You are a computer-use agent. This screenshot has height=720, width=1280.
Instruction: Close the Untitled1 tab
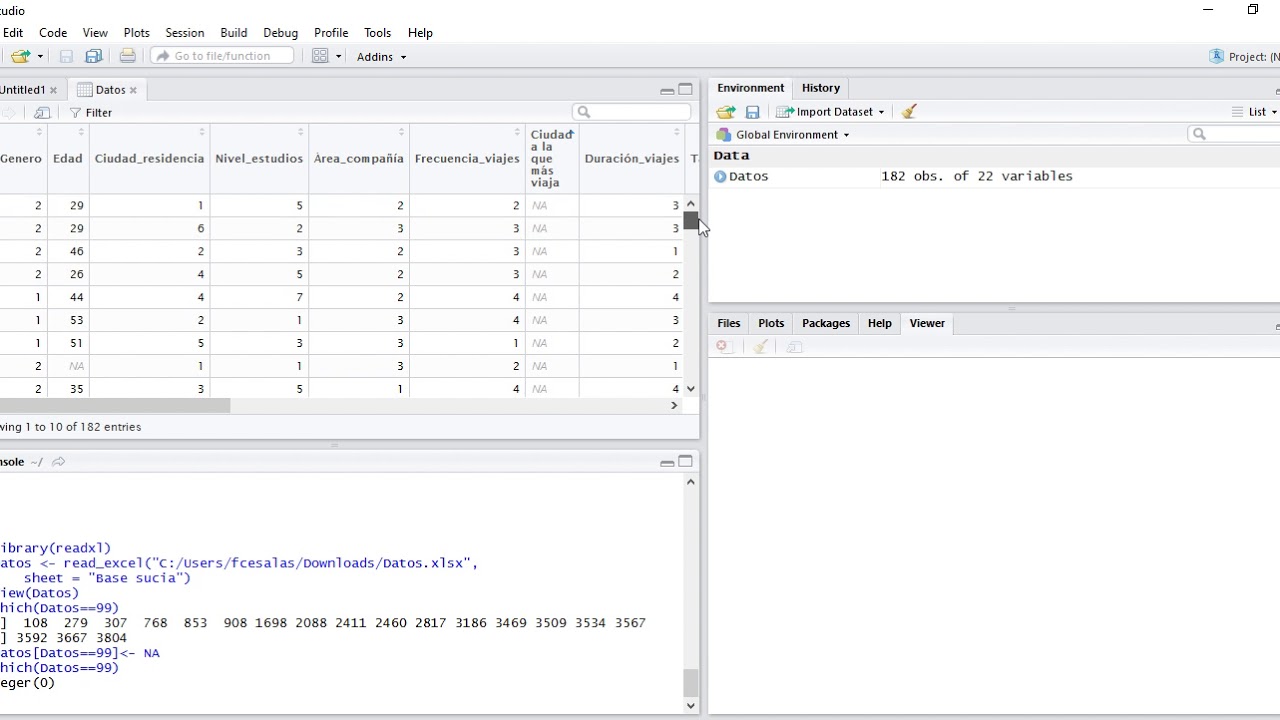point(54,90)
